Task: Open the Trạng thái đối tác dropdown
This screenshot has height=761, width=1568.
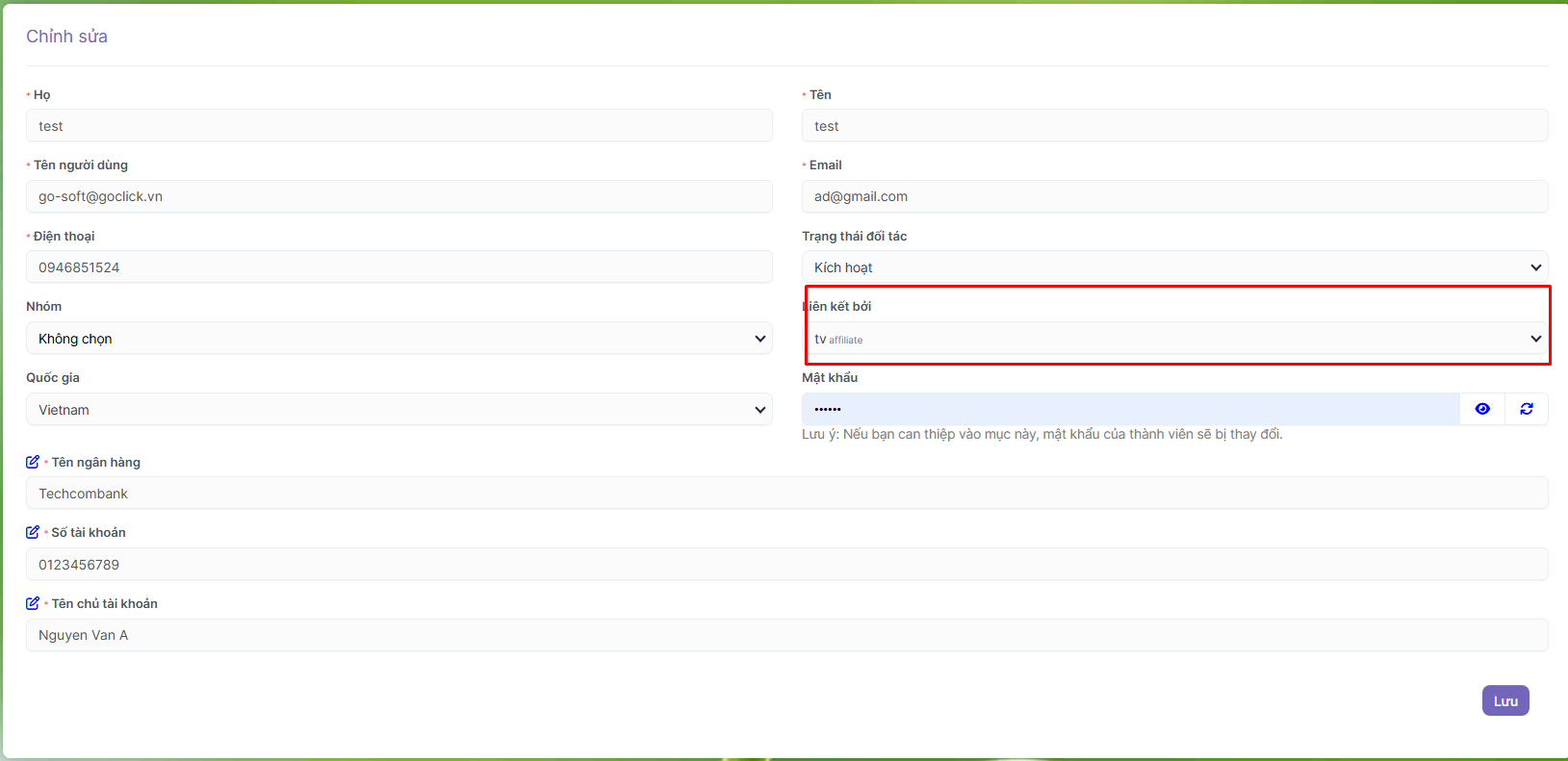Action: (x=1174, y=267)
